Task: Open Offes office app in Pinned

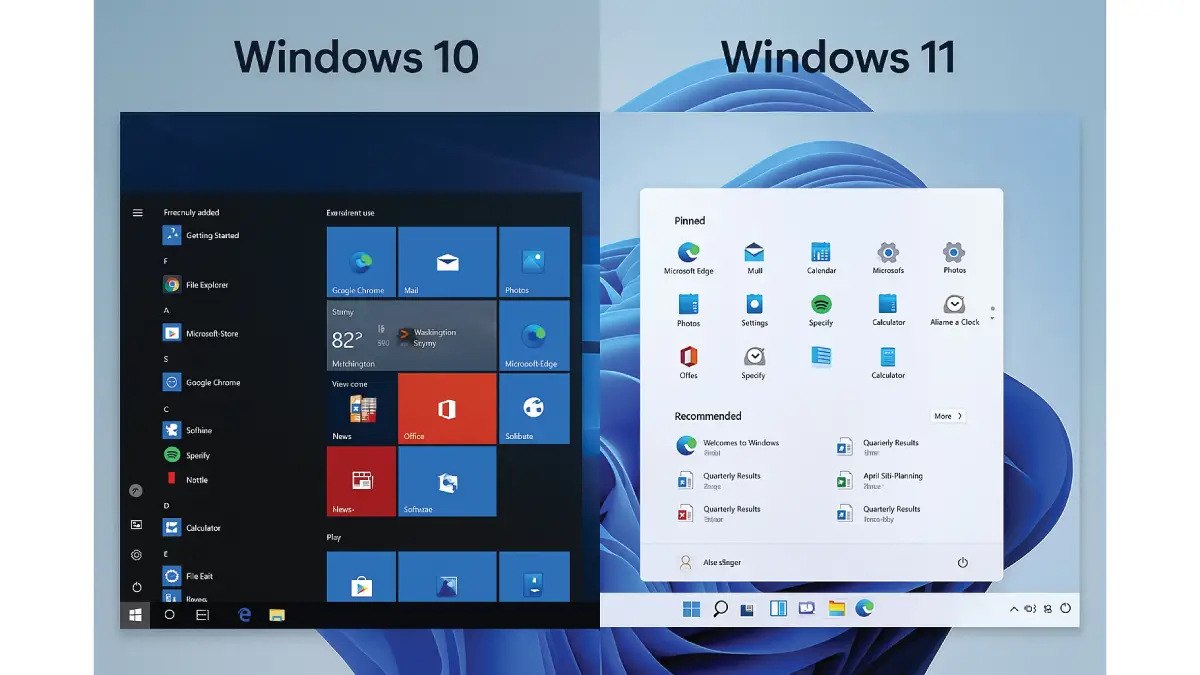Action: 688,362
